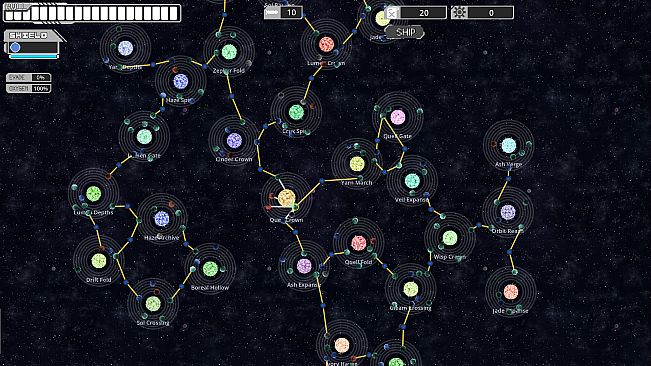Jump to the Cinder Crown system
Viewport: 651px width, 366px height.
click(x=234, y=140)
